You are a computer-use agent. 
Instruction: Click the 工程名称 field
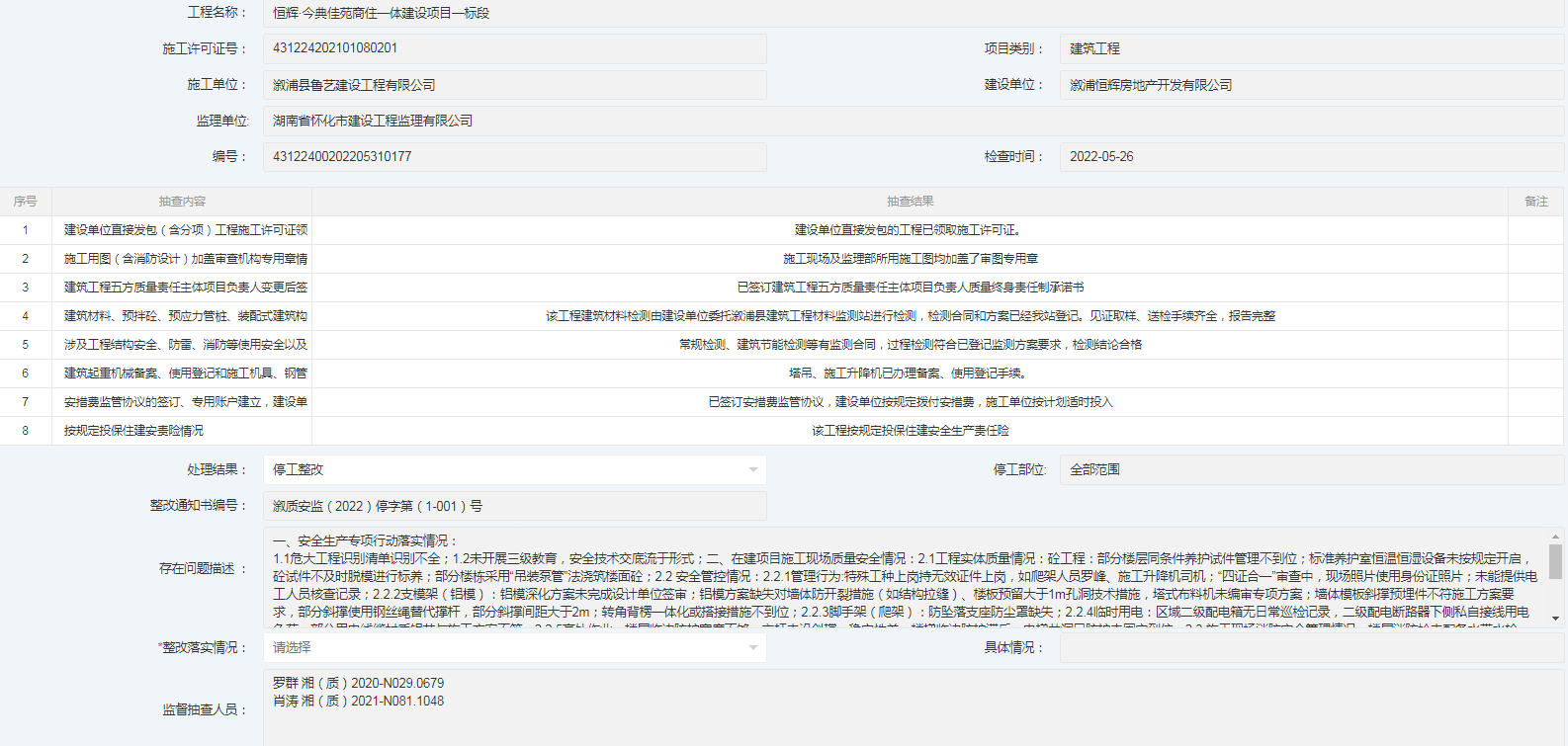tap(914, 13)
